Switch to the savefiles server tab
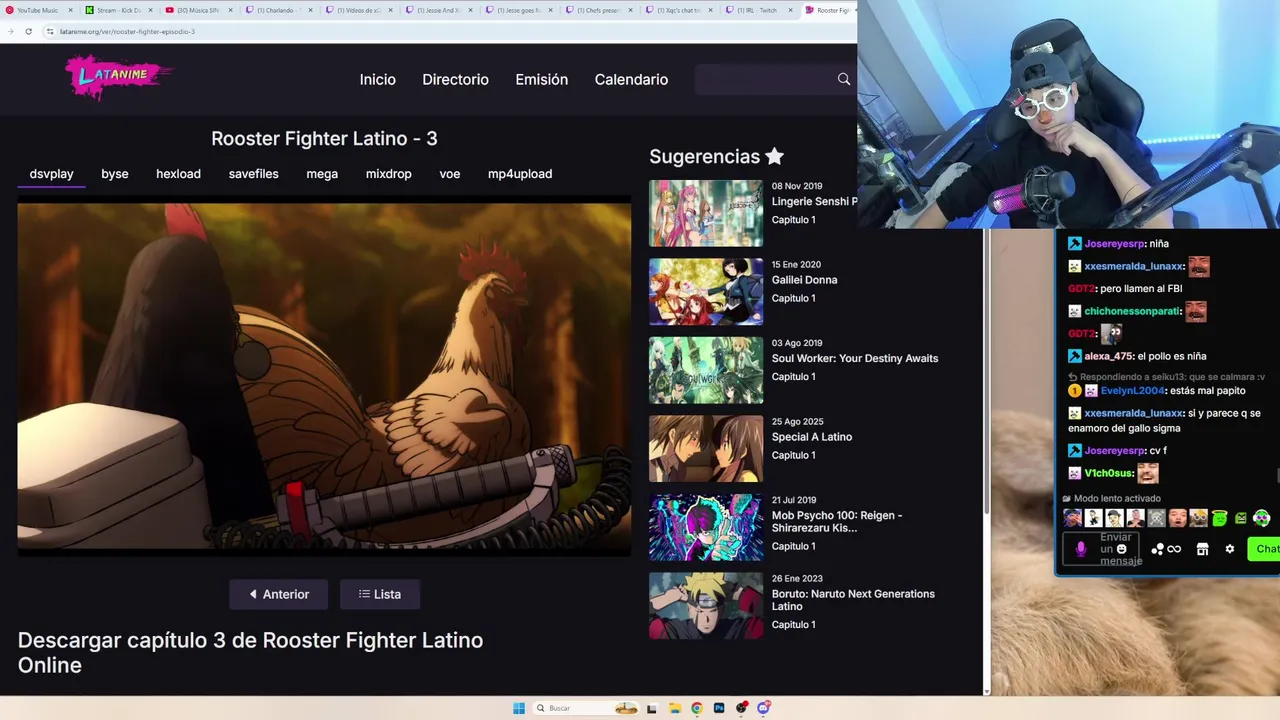 tap(253, 174)
